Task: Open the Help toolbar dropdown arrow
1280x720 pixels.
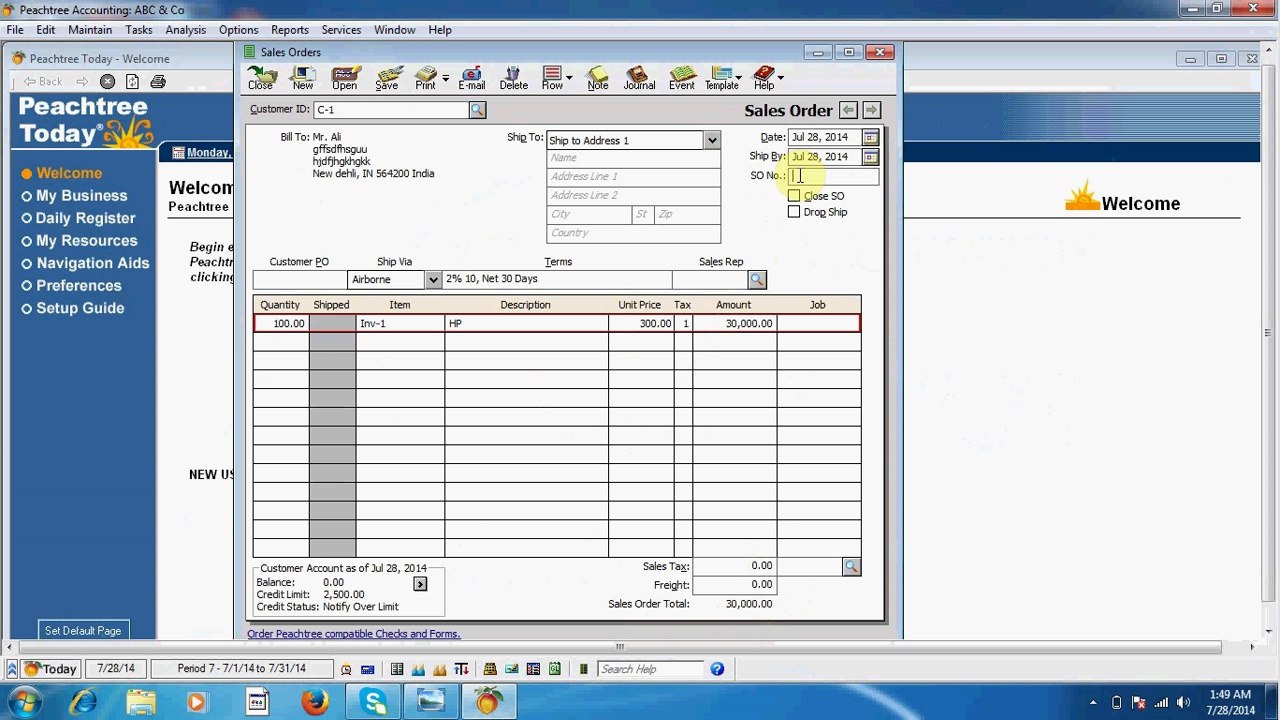Action: [x=780, y=78]
